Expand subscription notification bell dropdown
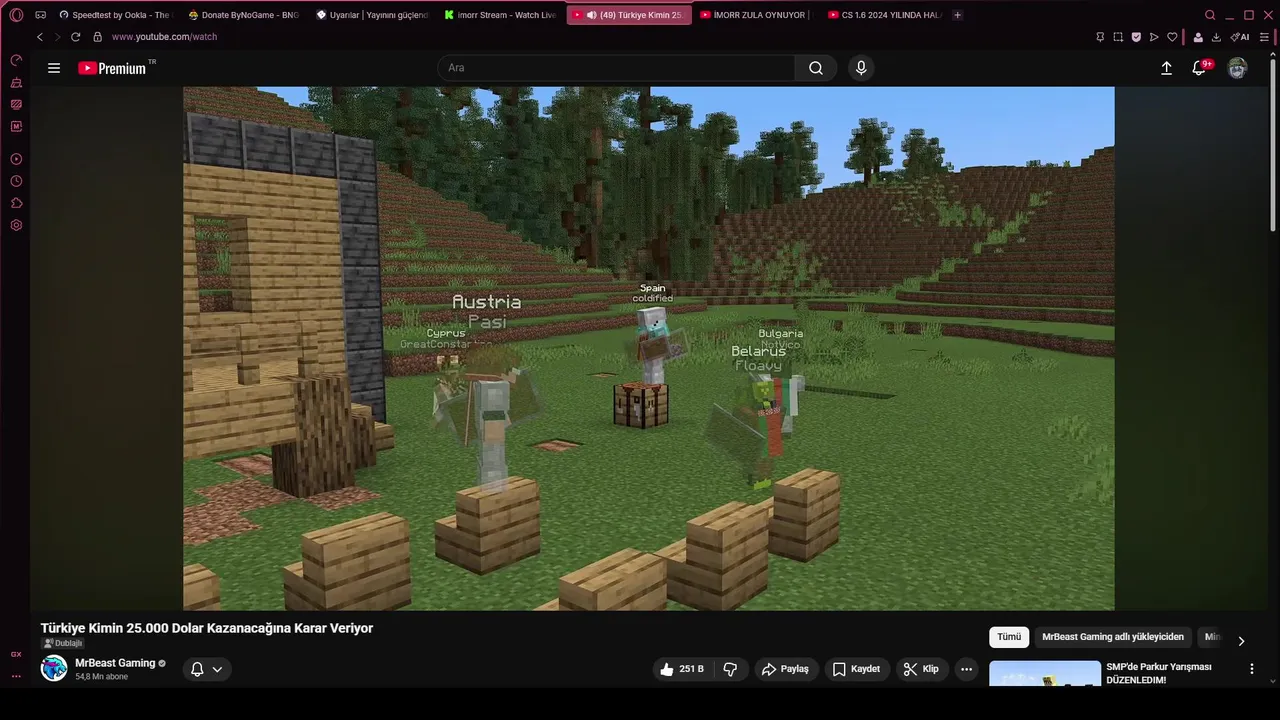1280x720 pixels. tap(207, 669)
